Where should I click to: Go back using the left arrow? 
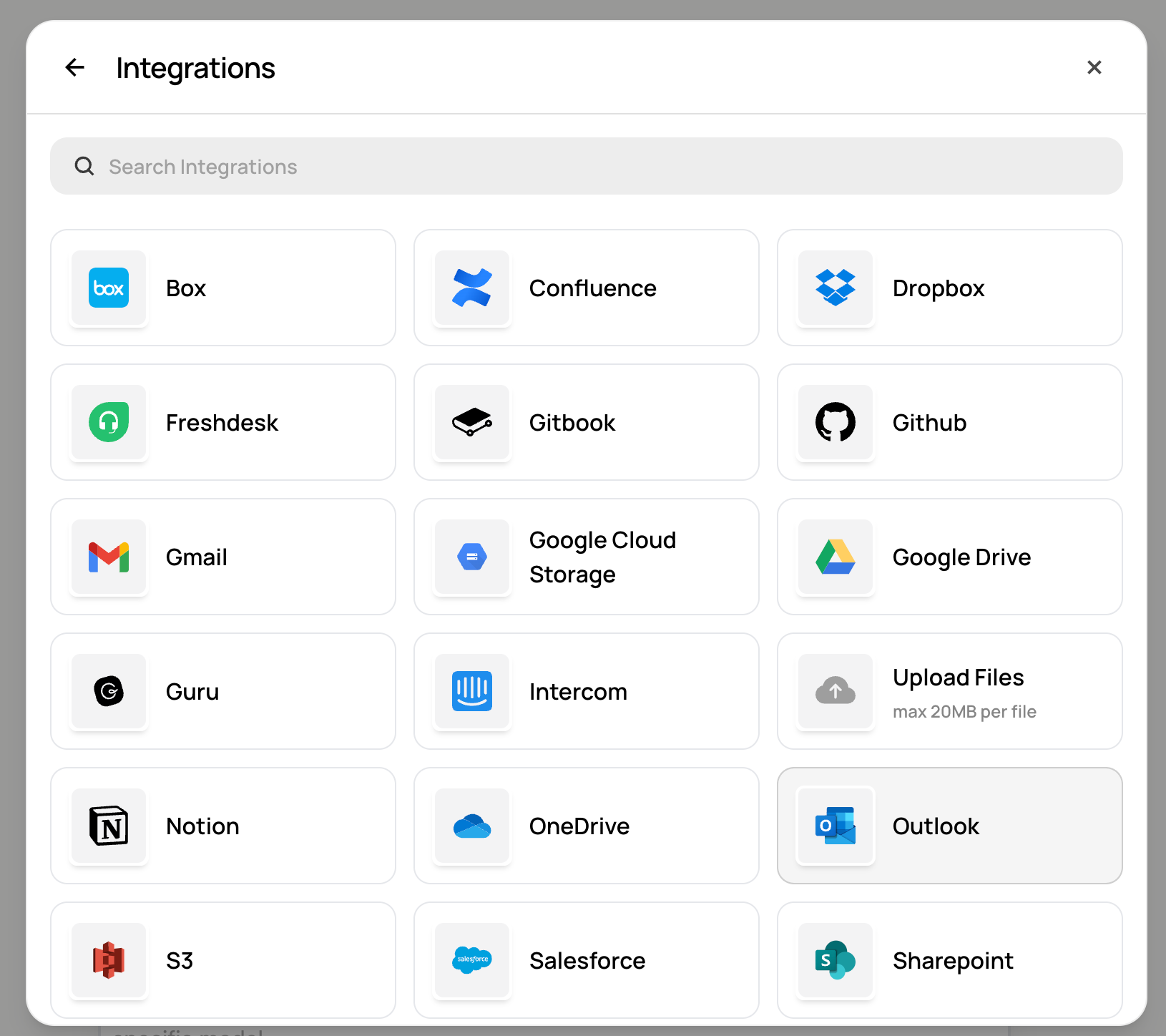75,67
